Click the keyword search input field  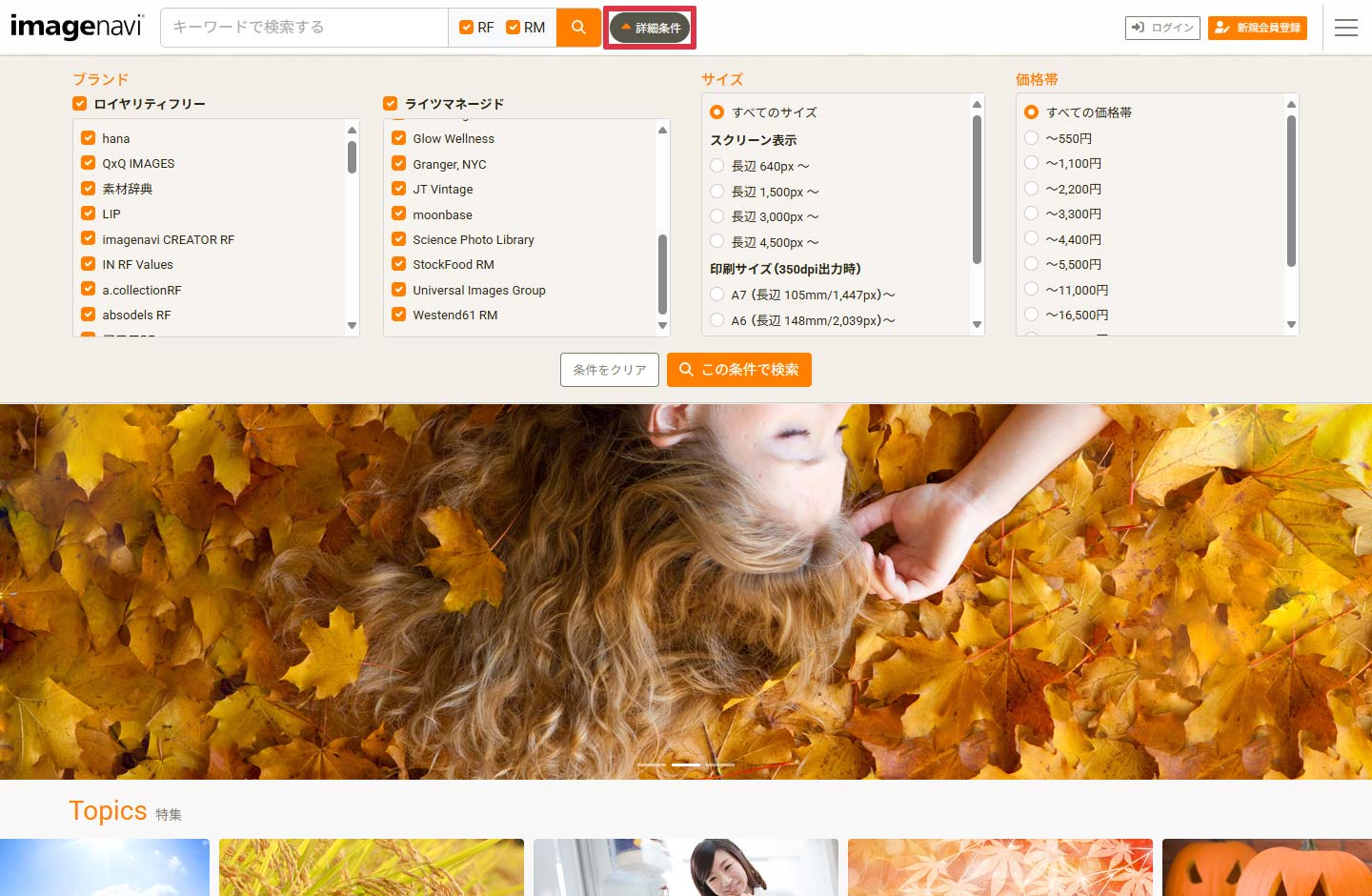click(305, 28)
